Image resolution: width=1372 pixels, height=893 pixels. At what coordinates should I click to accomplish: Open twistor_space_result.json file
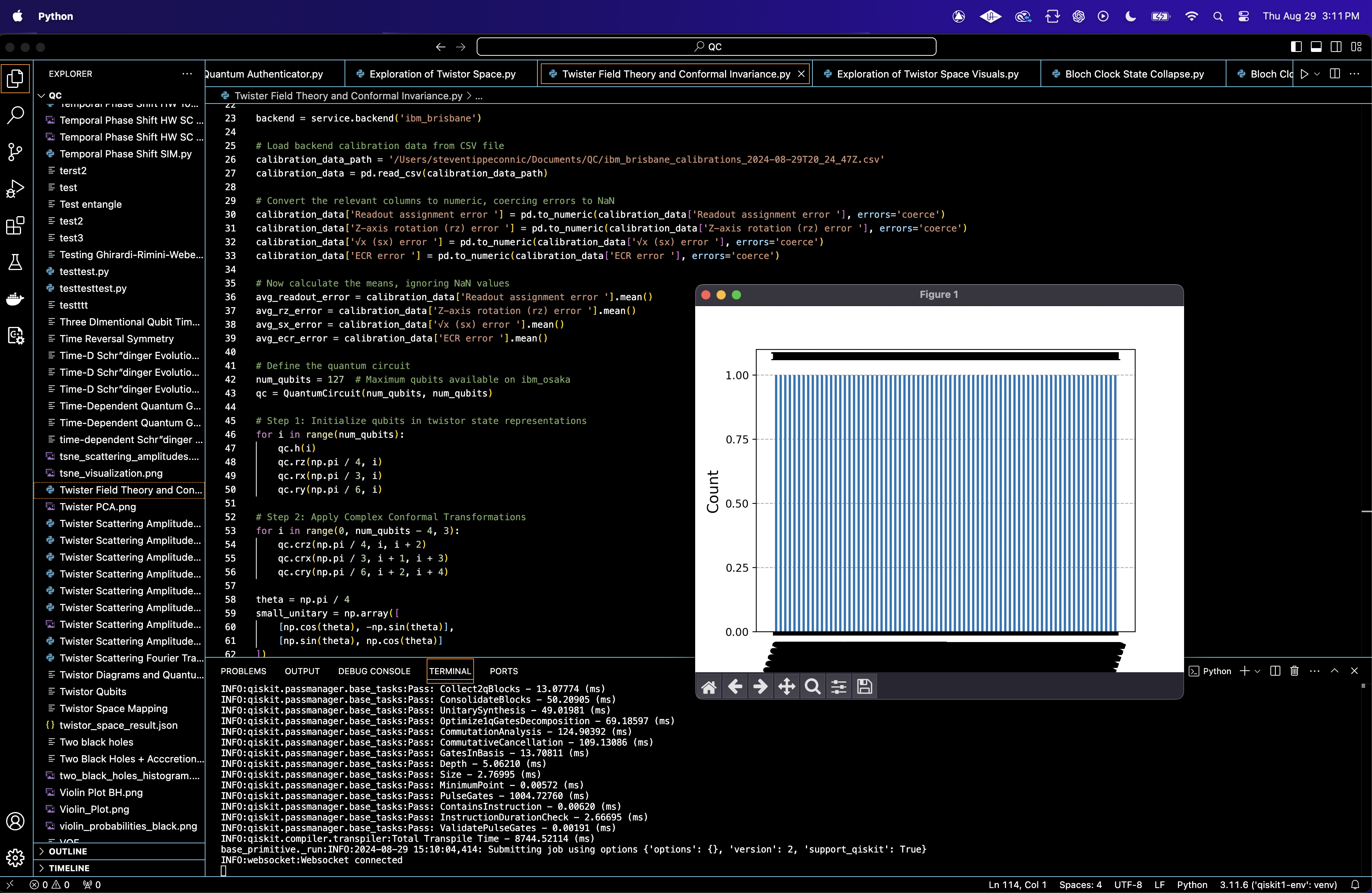tap(119, 725)
